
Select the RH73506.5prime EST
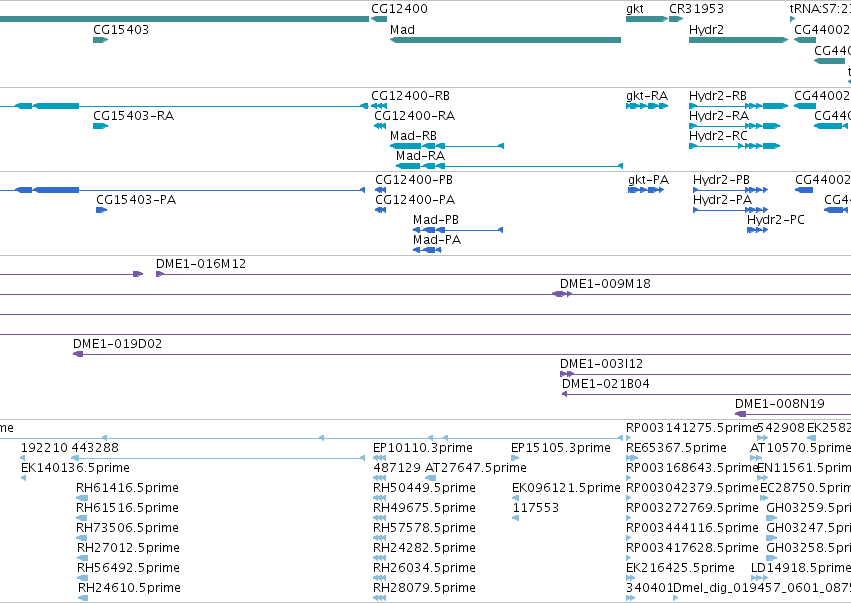(82, 538)
